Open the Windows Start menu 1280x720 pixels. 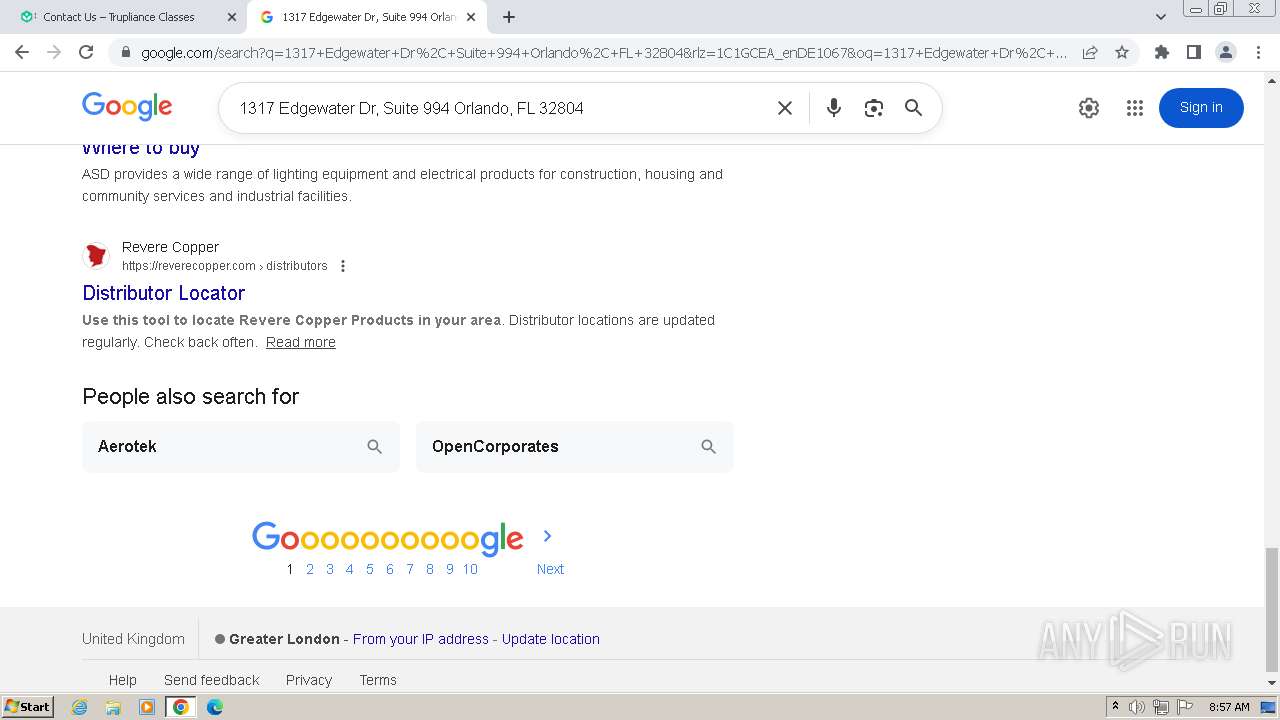click(28, 707)
